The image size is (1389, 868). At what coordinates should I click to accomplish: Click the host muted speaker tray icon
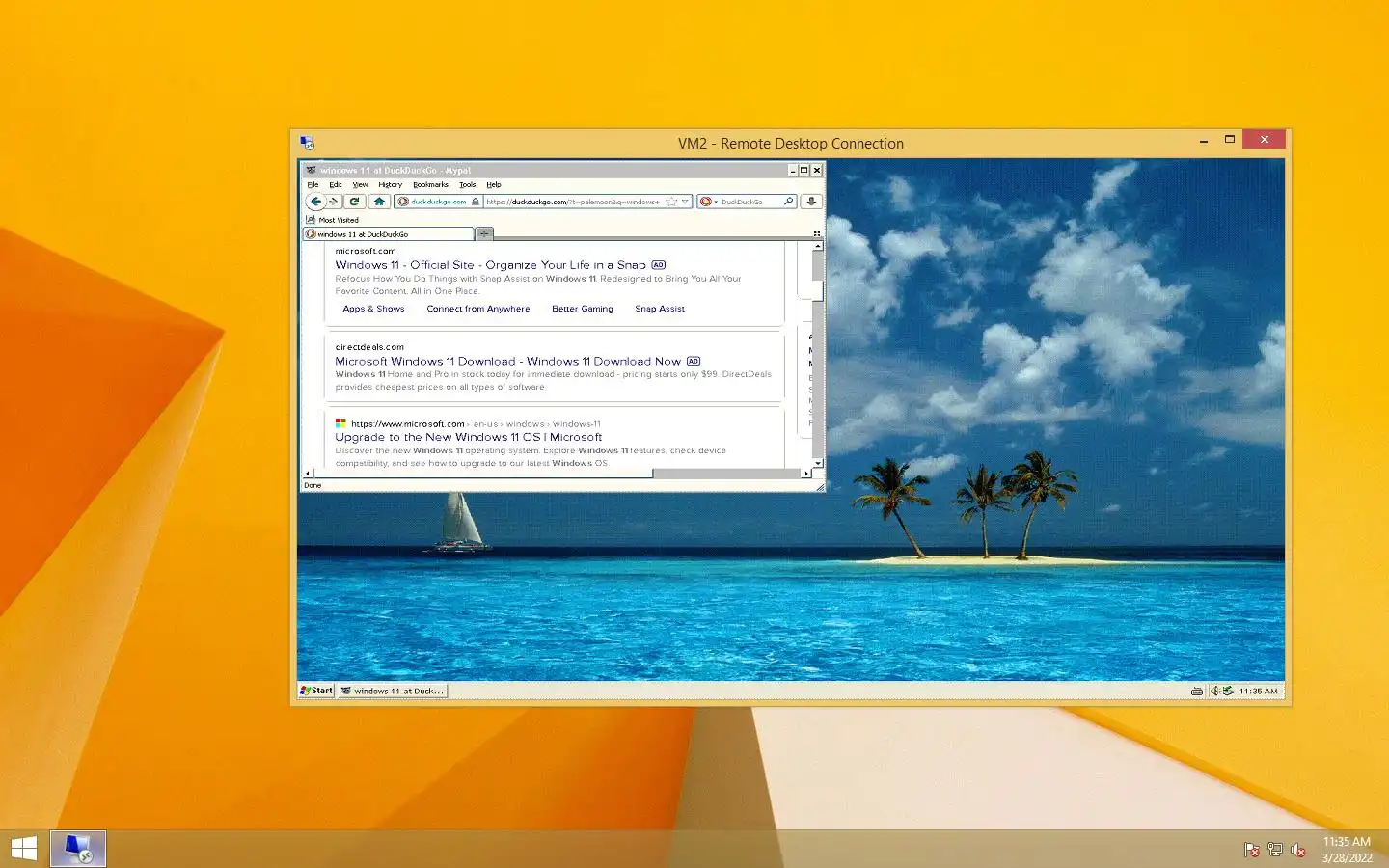tap(1298, 850)
